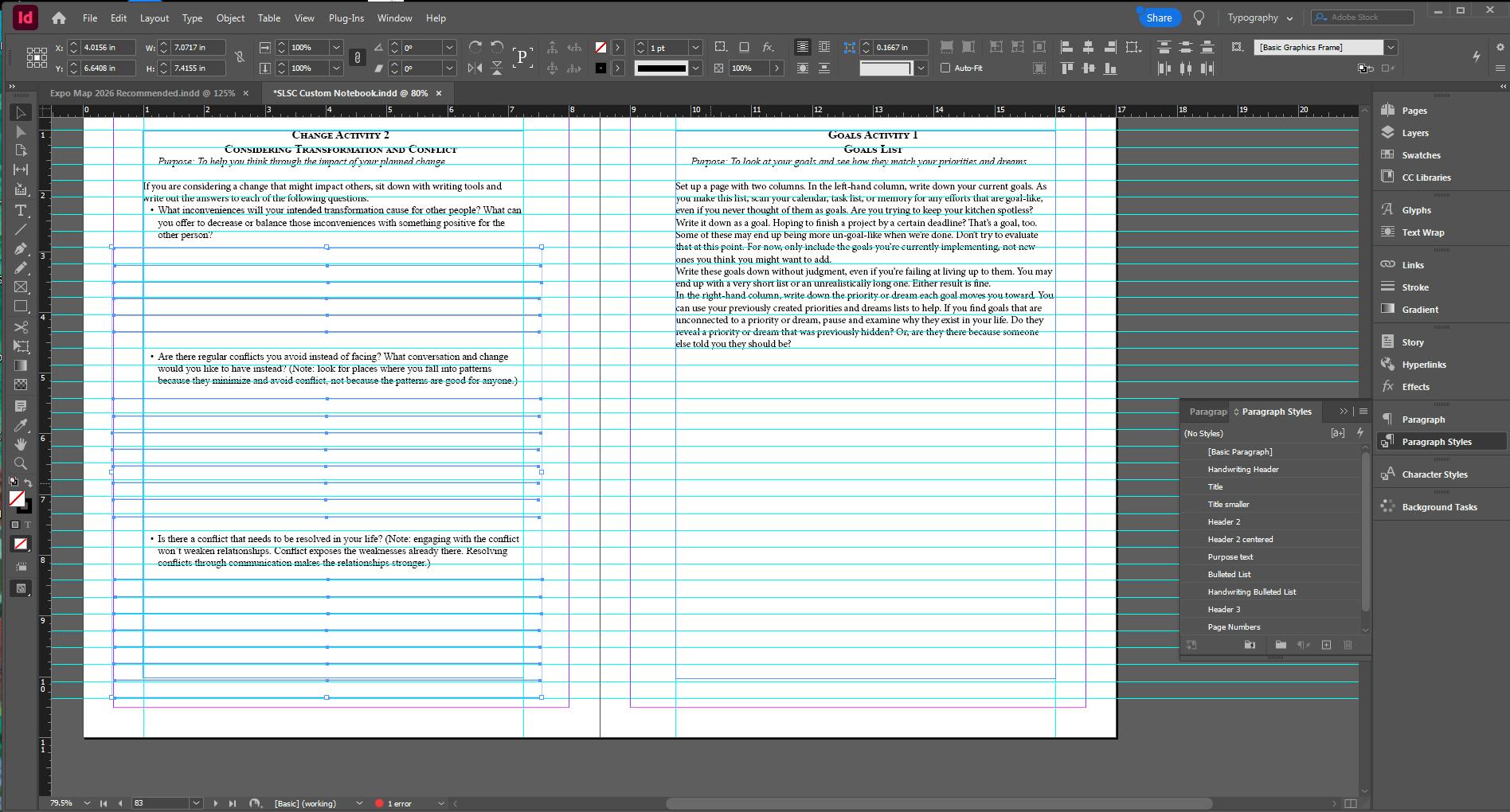
Task: Select the Hand tool
Action: pyautogui.click(x=21, y=443)
